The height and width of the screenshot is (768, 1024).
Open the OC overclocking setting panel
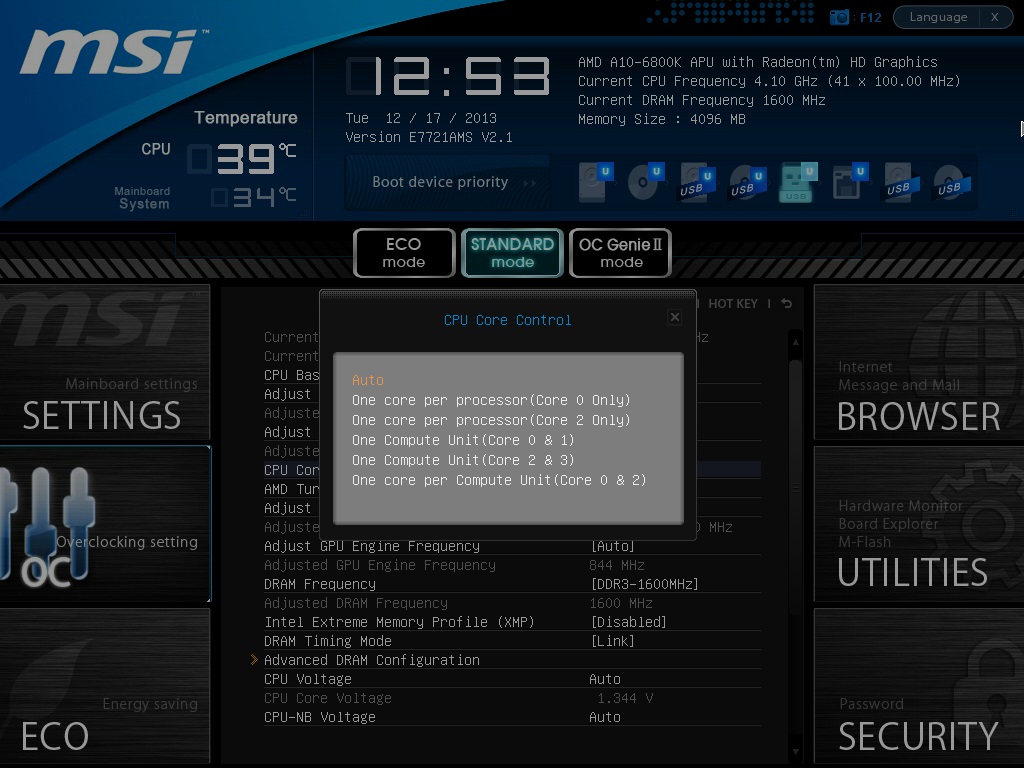pos(104,524)
